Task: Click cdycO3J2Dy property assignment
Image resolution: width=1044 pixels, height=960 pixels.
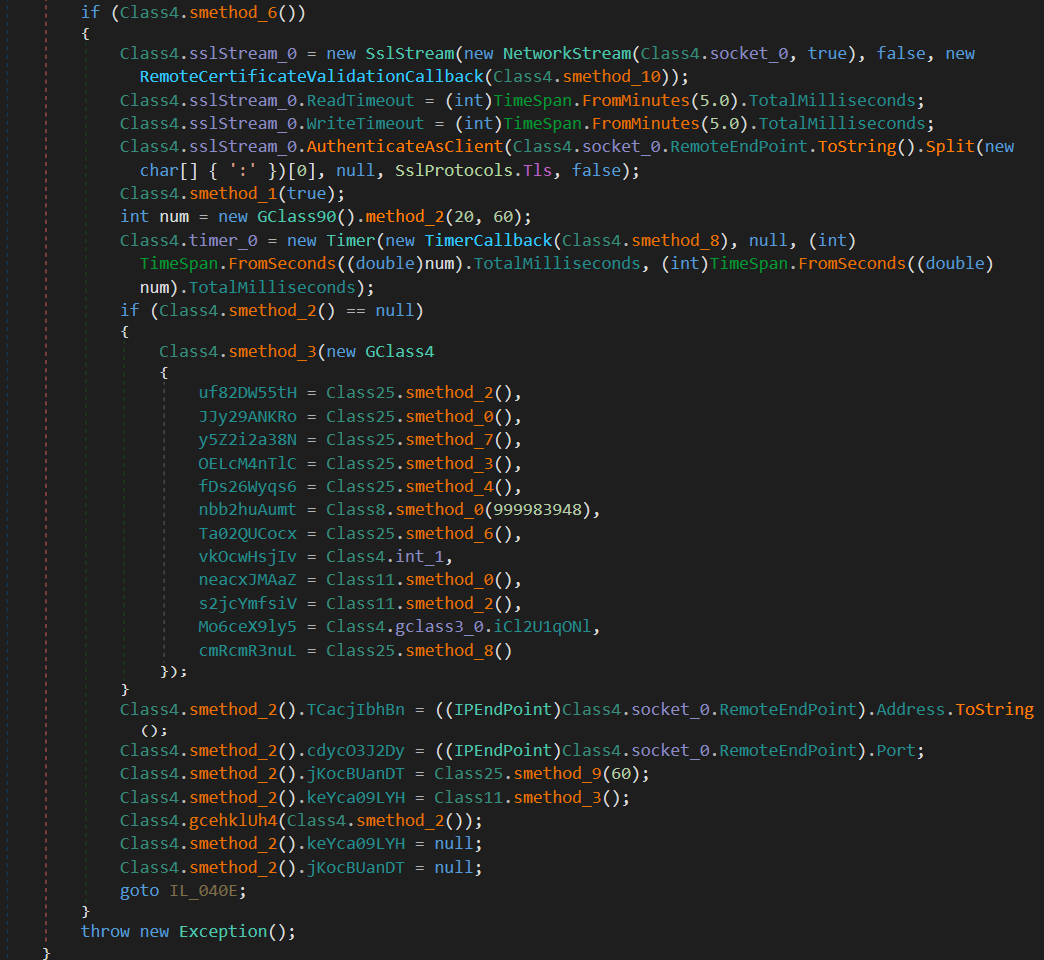Action: click(356, 751)
